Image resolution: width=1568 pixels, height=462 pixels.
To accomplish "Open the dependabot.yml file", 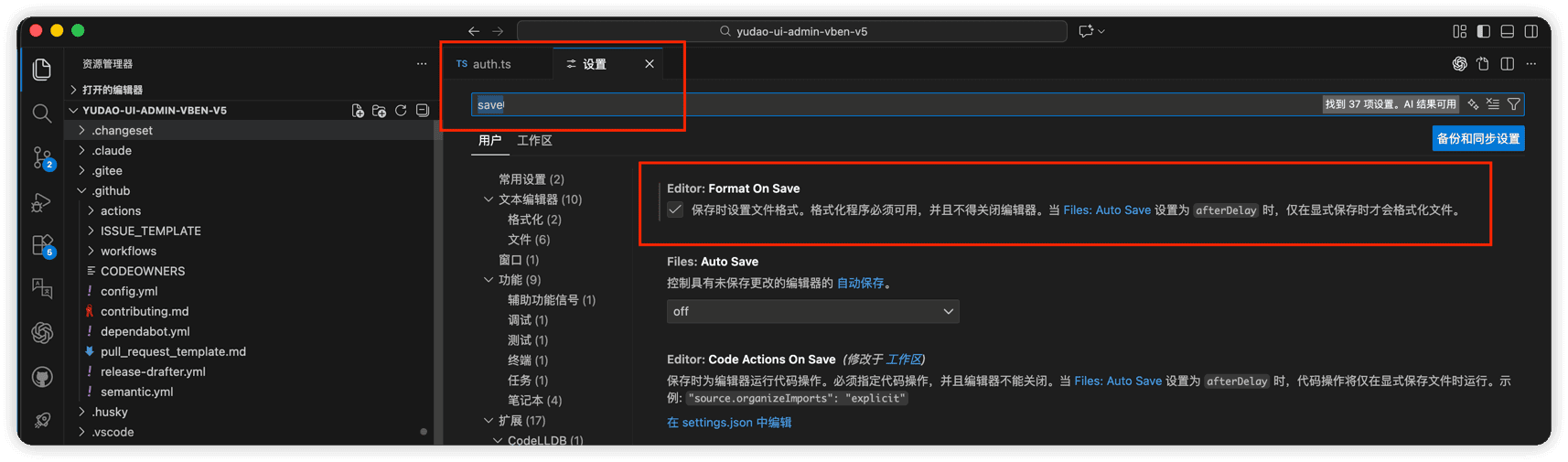I will (x=145, y=332).
